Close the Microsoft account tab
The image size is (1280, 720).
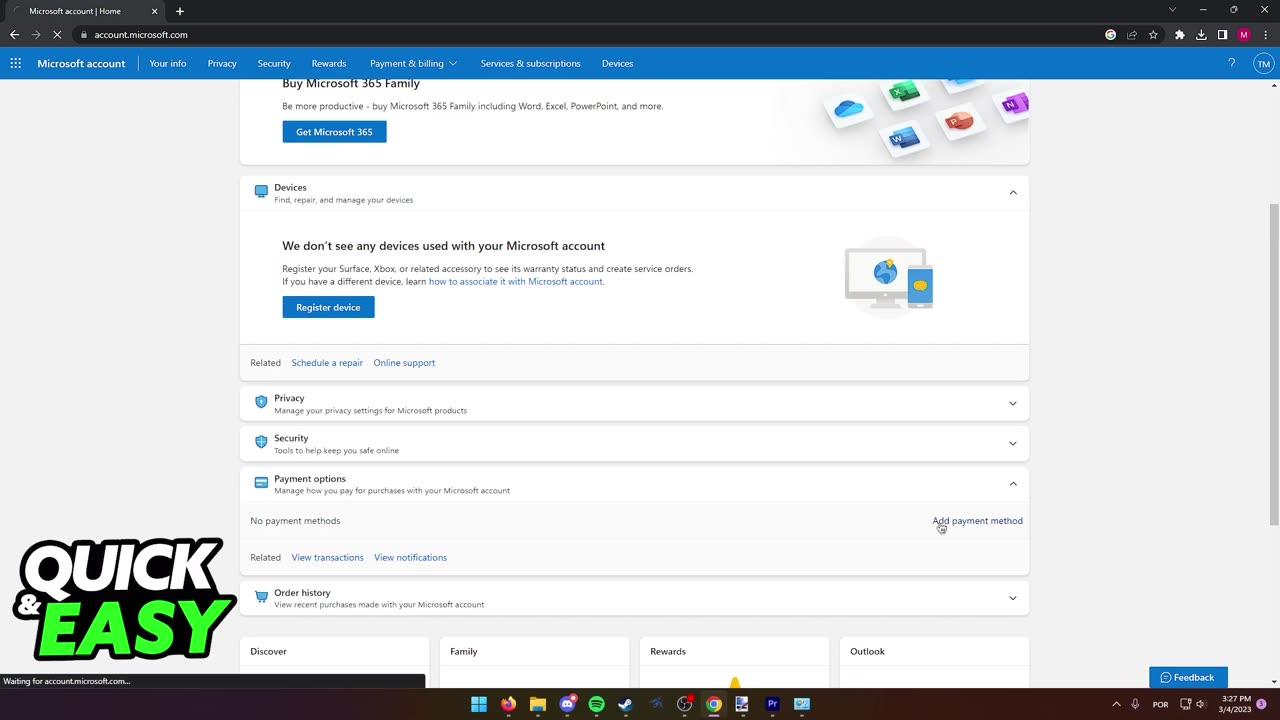click(154, 11)
